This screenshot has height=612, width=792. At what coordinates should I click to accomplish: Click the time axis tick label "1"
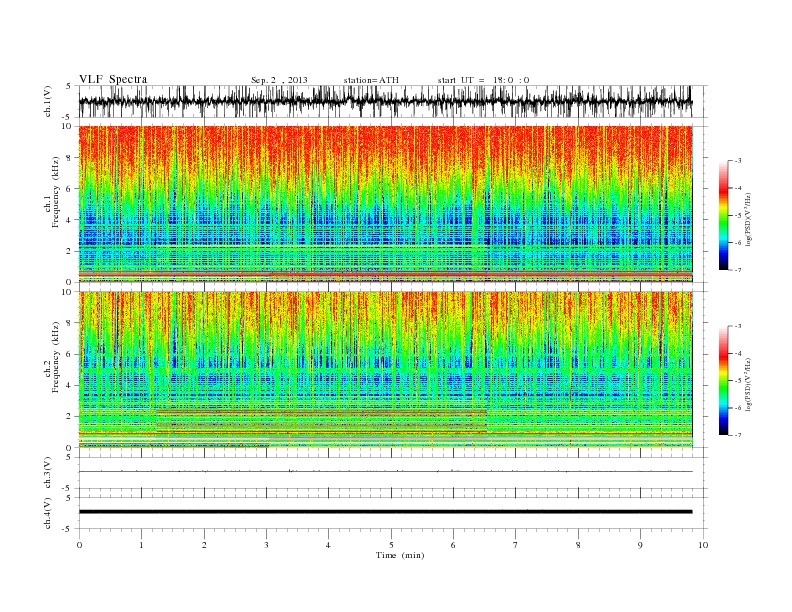coord(142,545)
